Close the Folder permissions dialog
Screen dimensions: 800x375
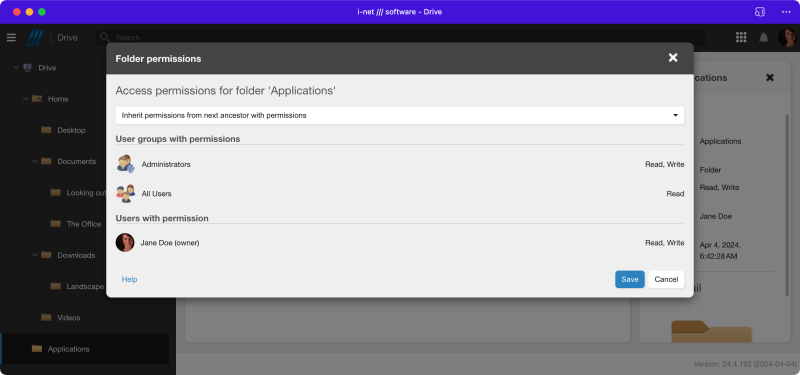[x=673, y=58]
